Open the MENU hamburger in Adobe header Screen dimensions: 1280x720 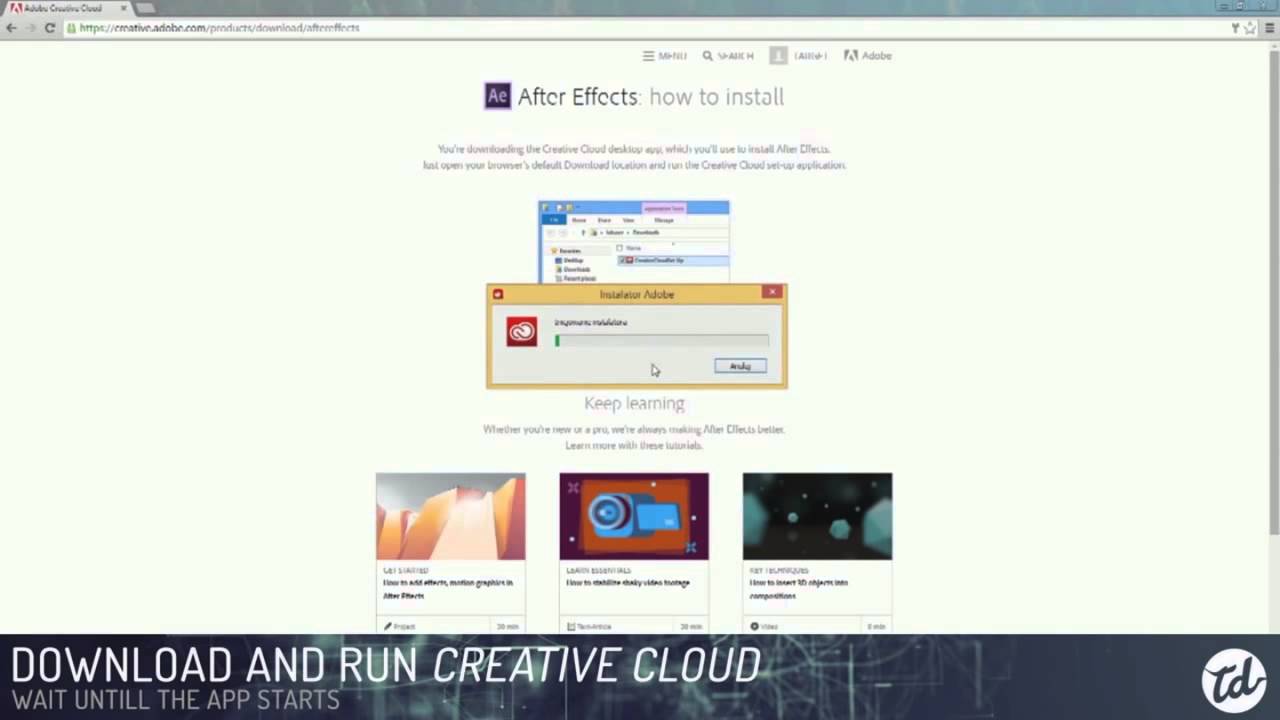[664, 56]
